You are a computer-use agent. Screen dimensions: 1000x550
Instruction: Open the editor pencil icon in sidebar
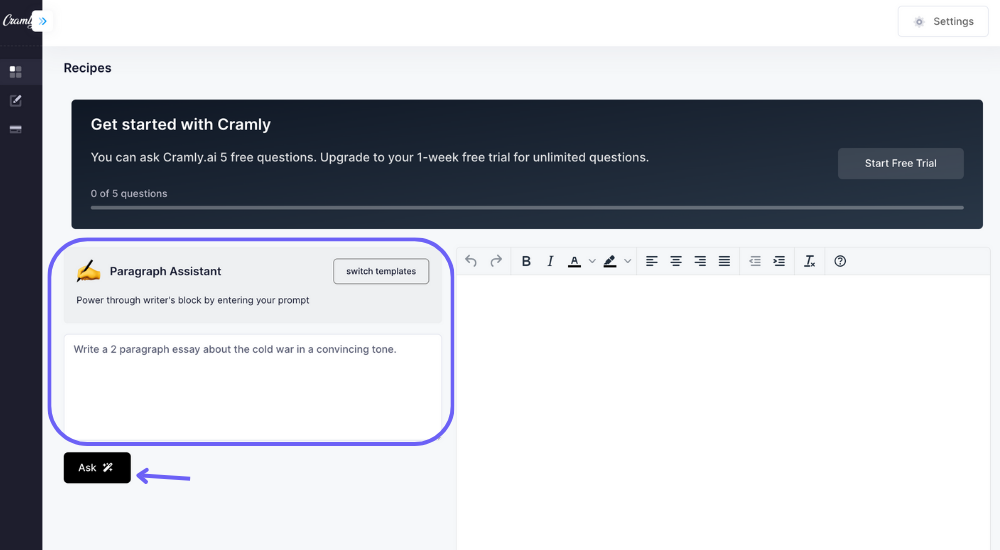click(15, 100)
